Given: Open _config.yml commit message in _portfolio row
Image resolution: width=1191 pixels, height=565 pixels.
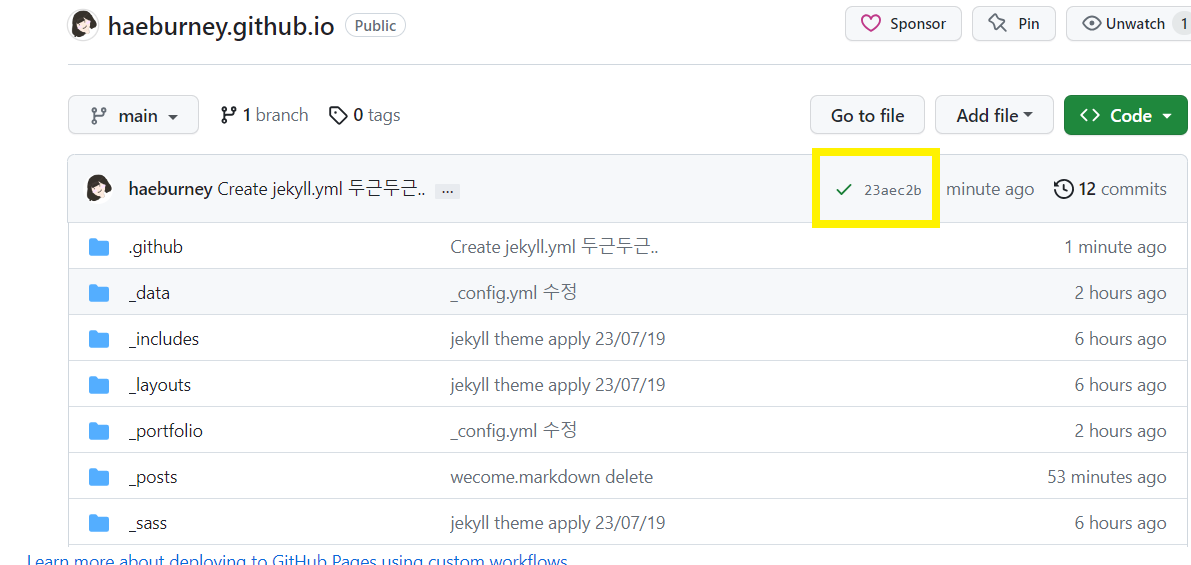Looking at the screenshot, I should point(513,431).
